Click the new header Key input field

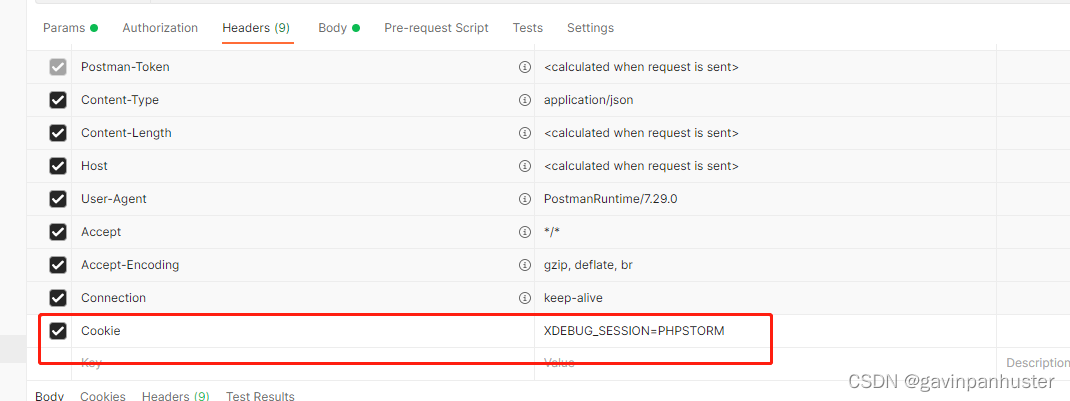tap(303, 363)
